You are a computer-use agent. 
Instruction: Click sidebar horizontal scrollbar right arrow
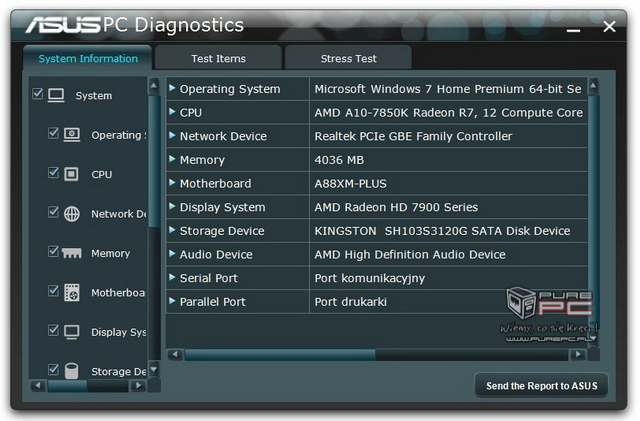tap(138, 385)
